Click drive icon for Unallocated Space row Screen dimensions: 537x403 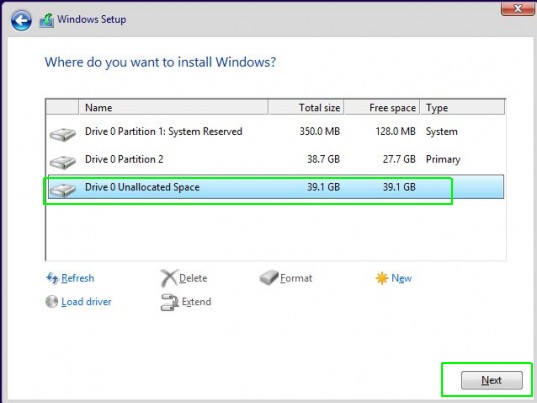[x=62, y=190]
